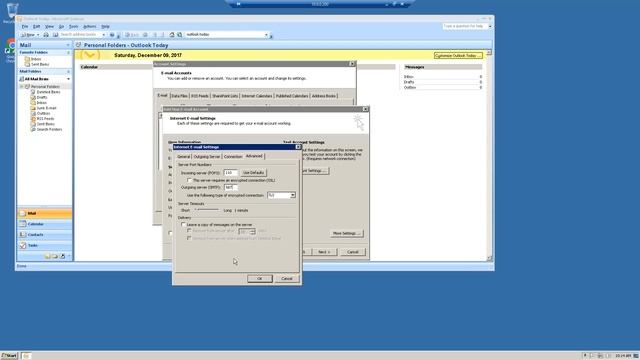Click the Print icon in the toolbar
Viewport: 640px width, 360px height.
[46, 35]
